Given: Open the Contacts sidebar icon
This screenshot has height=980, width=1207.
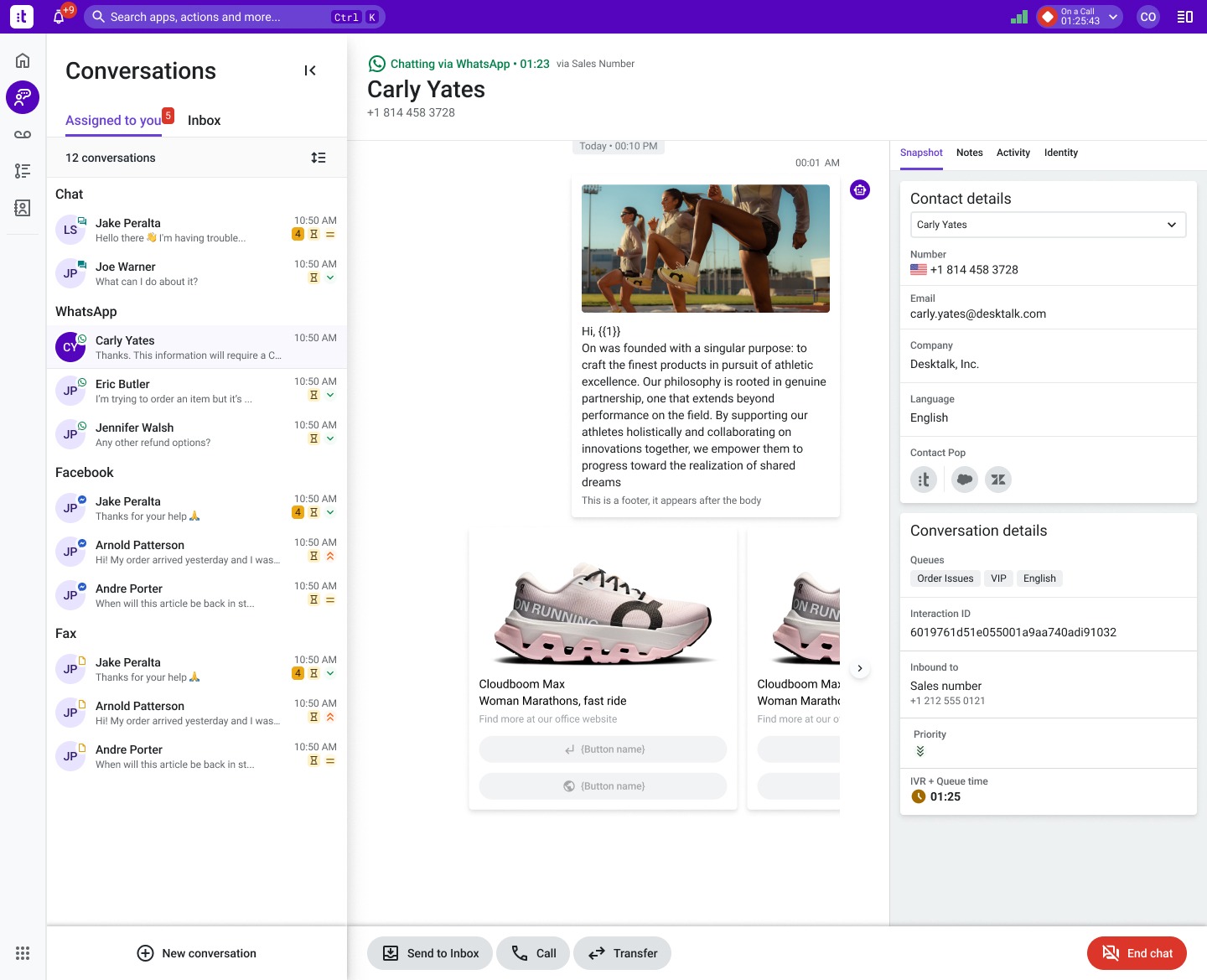Looking at the screenshot, I should pyautogui.click(x=23, y=208).
